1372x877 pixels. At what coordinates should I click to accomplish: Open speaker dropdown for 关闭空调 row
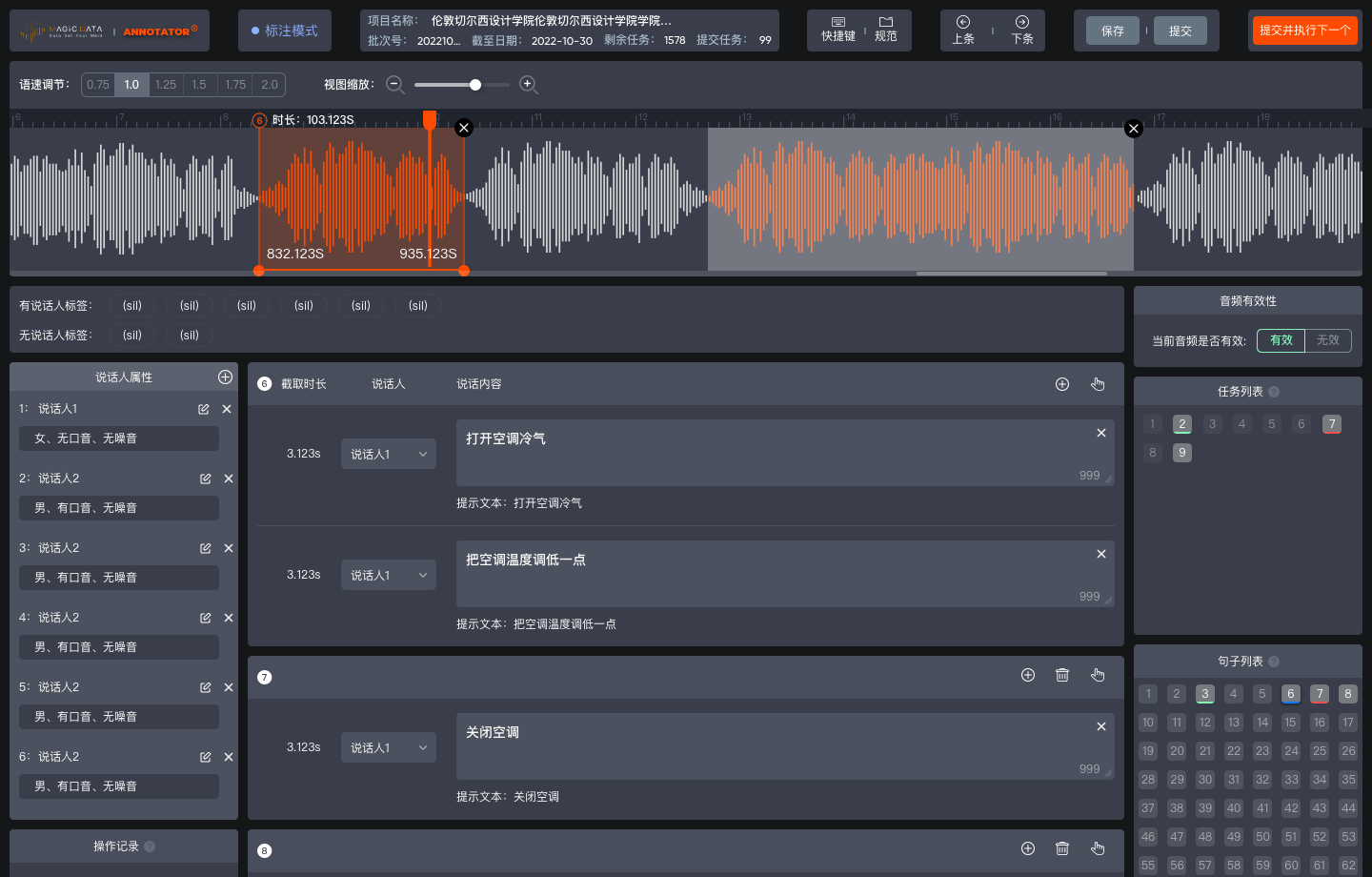coord(389,747)
